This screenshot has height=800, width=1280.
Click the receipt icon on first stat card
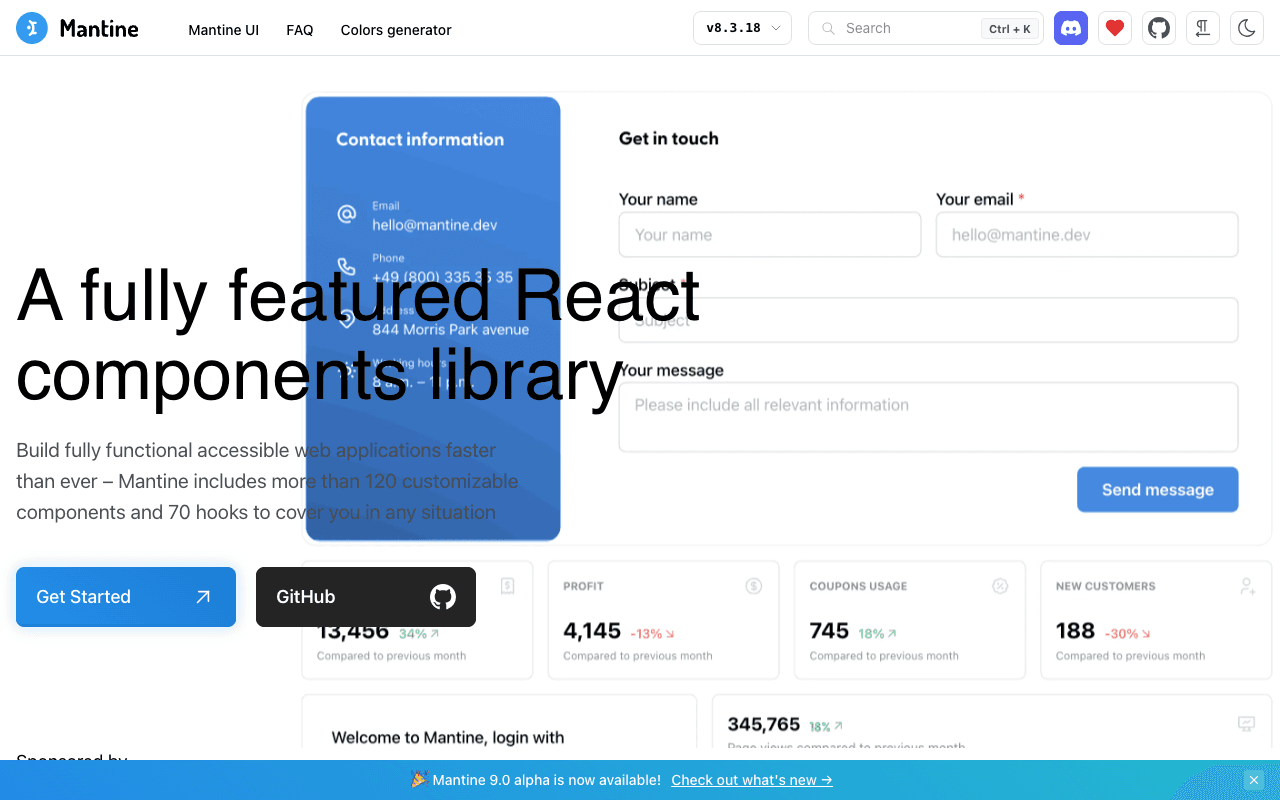point(507,586)
